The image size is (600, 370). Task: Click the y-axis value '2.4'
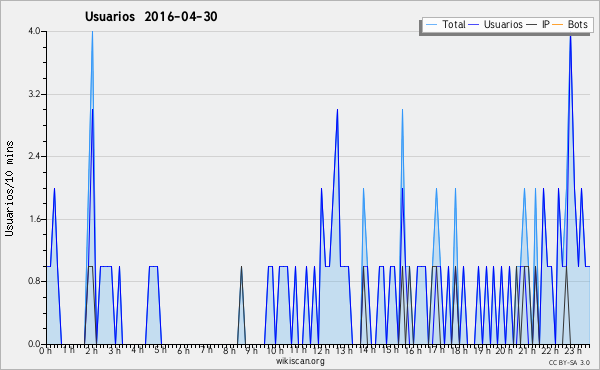pyautogui.click(x=34, y=156)
